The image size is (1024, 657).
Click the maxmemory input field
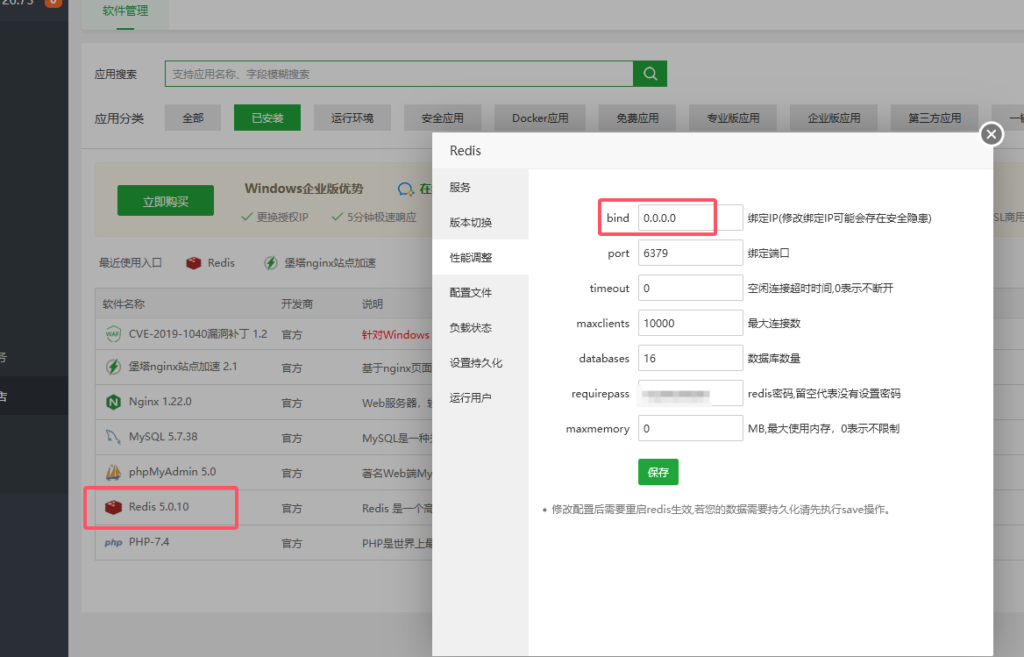tap(690, 428)
